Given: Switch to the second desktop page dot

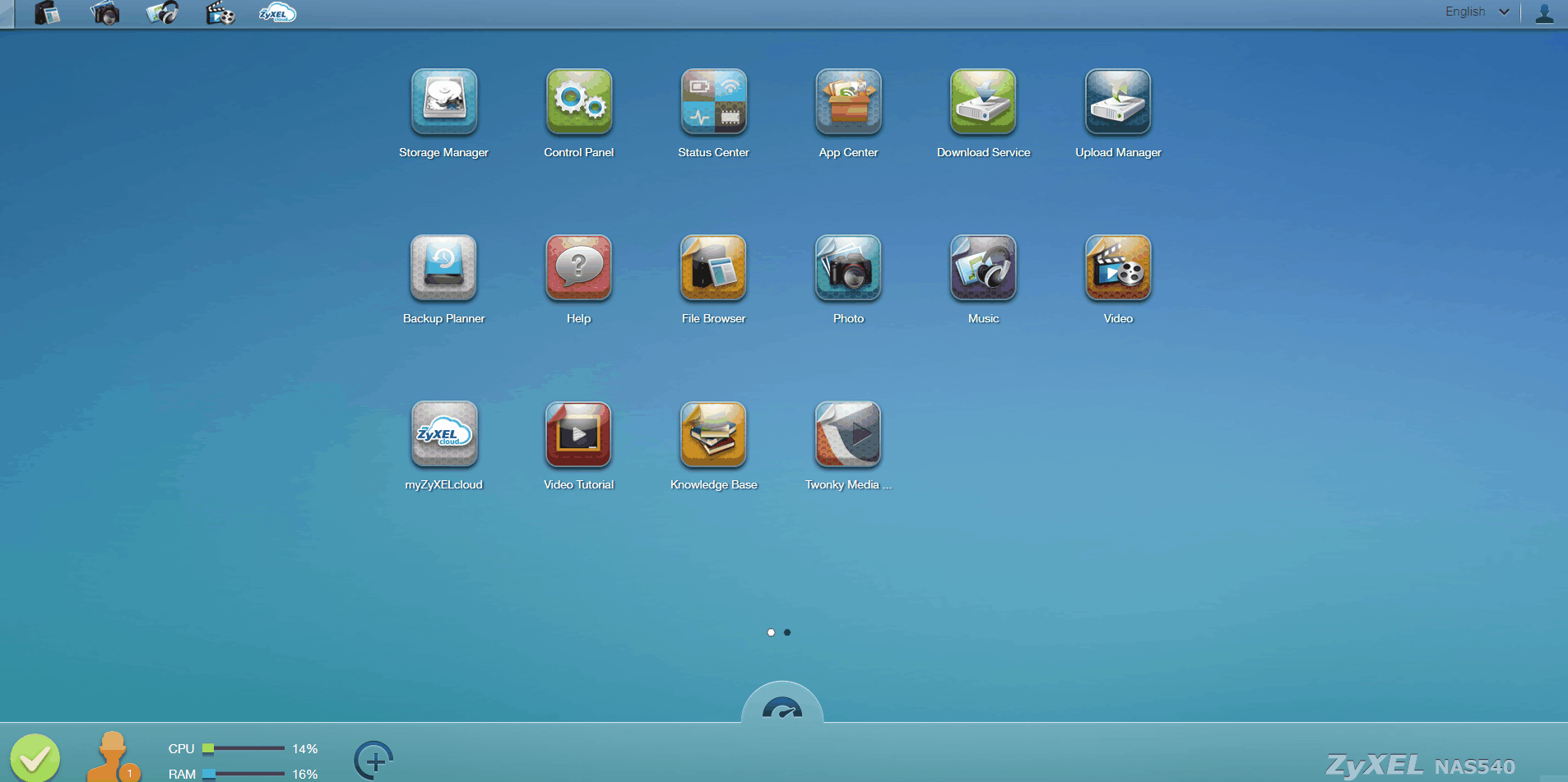Looking at the screenshot, I should click(787, 632).
